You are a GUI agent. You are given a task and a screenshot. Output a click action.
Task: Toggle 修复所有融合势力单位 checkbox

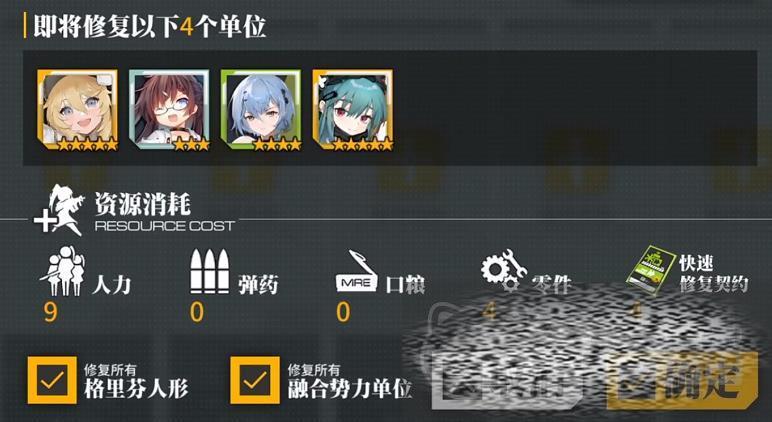click(x=255, y=380)
